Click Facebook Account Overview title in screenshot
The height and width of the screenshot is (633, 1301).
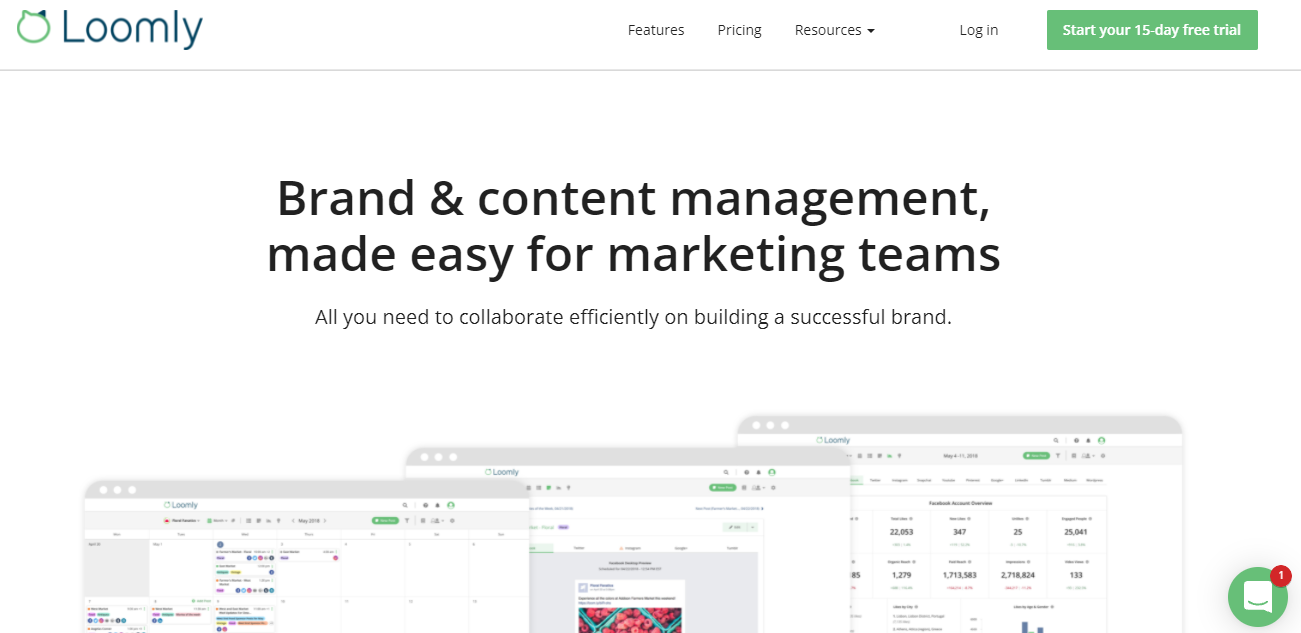click(960, 503)
